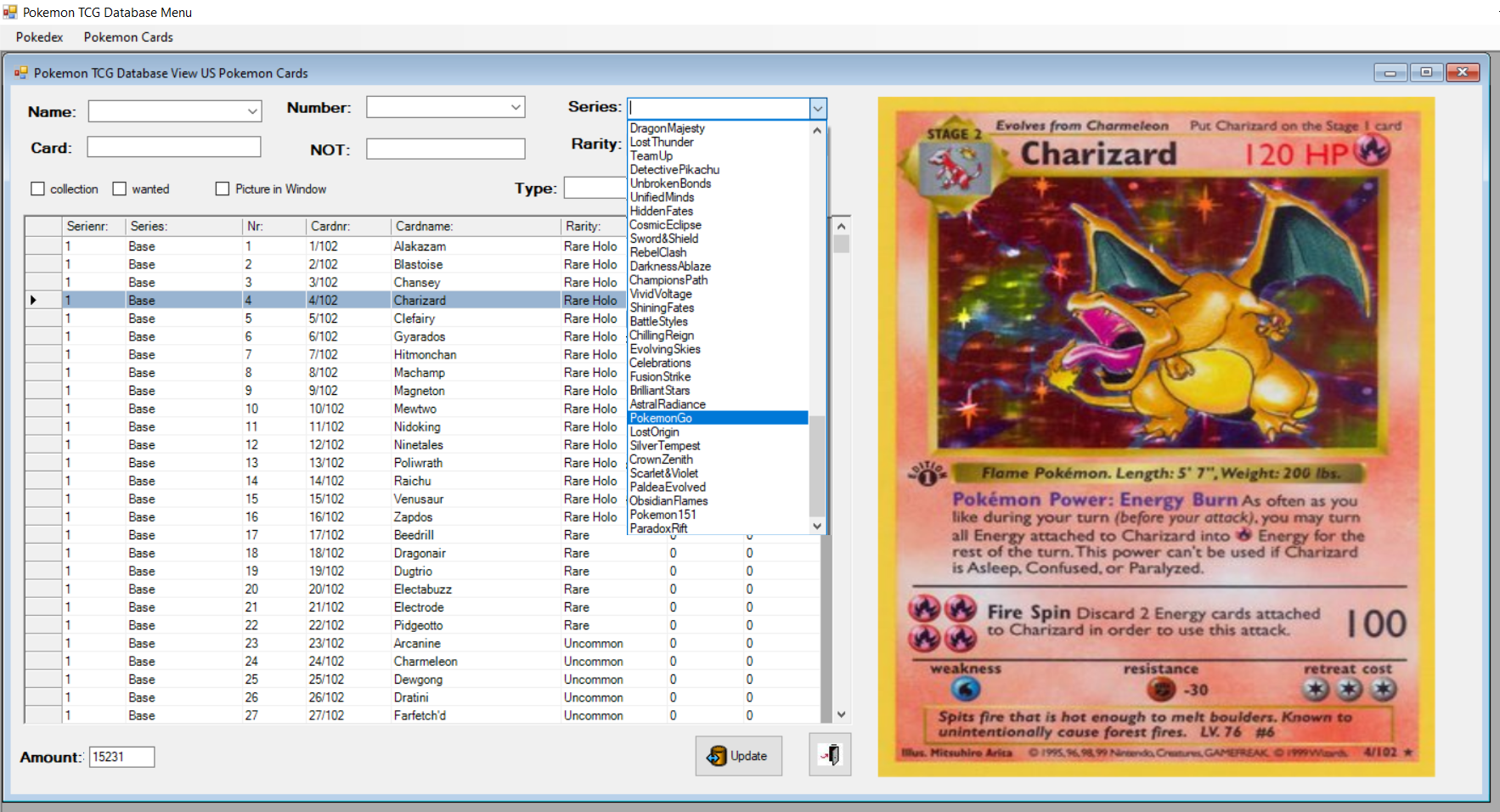Click the series list scrollbar thumb

tap(817, 465)
